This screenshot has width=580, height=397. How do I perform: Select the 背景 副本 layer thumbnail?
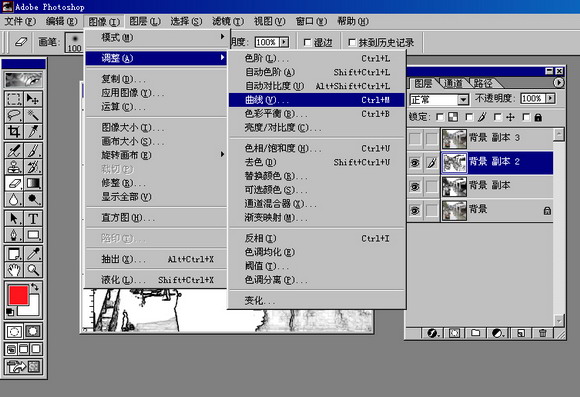tap(454, 186)
